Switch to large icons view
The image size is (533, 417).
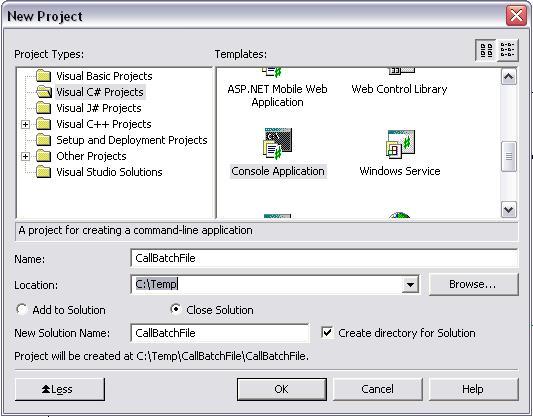pyautogui.click(x=486, y=50)
